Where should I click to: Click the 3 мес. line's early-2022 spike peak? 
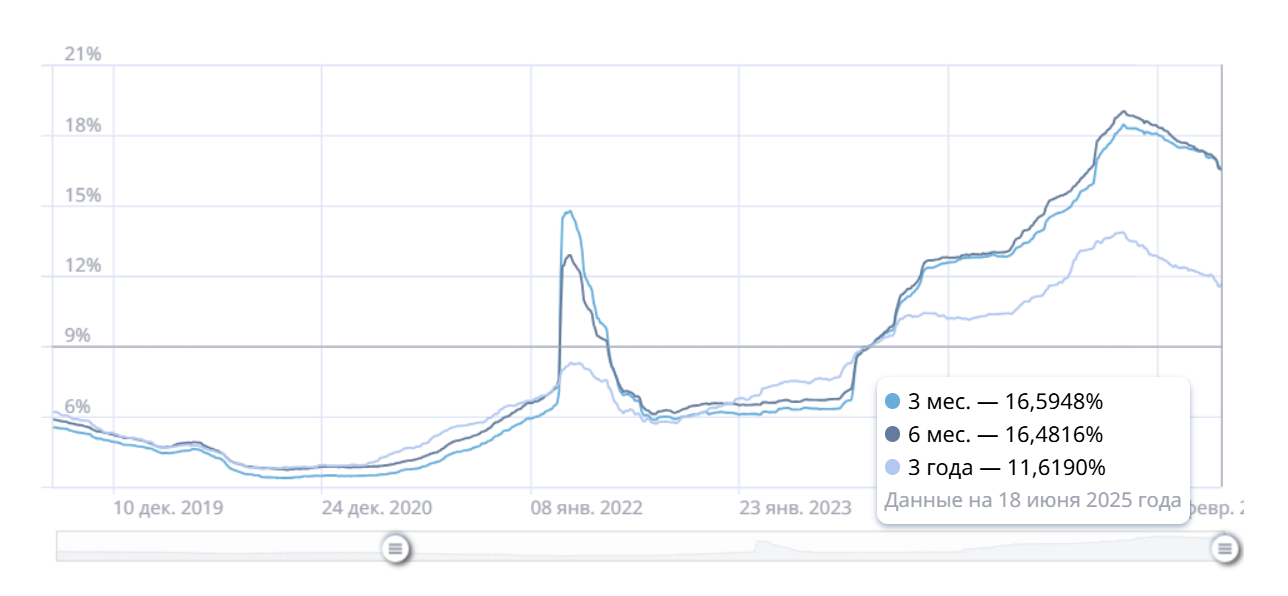(x=569, y=211)
